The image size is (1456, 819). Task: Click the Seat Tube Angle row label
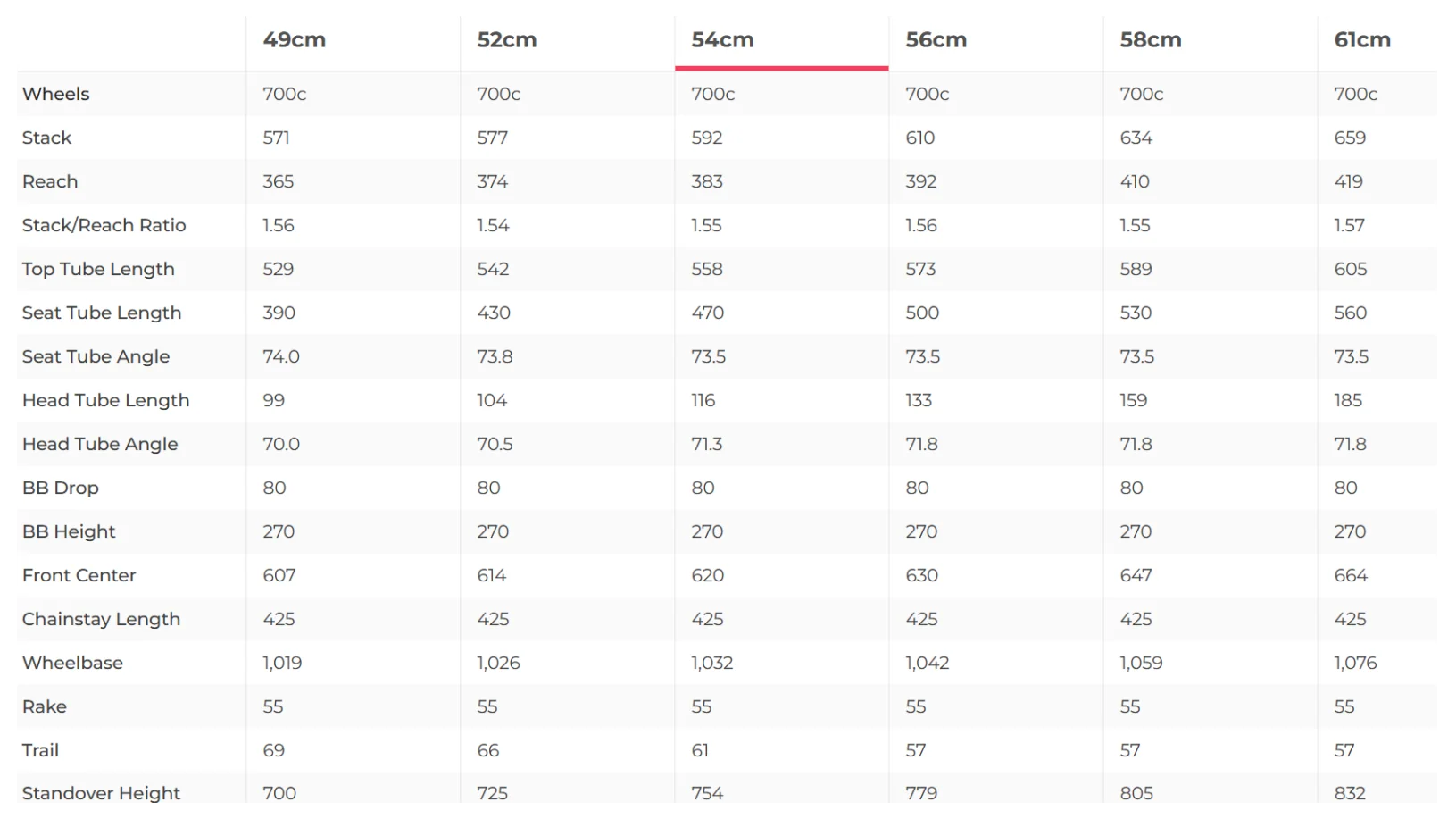tap(96, 356)
